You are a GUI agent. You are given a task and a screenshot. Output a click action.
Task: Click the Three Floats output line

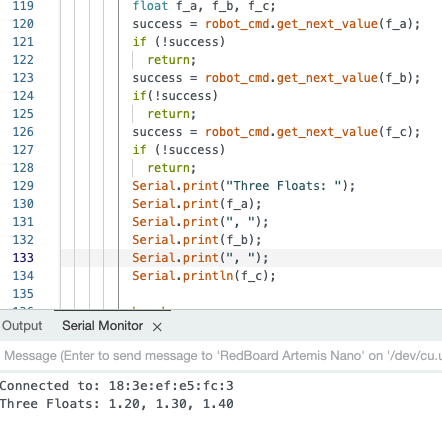[x=117, y=404]
